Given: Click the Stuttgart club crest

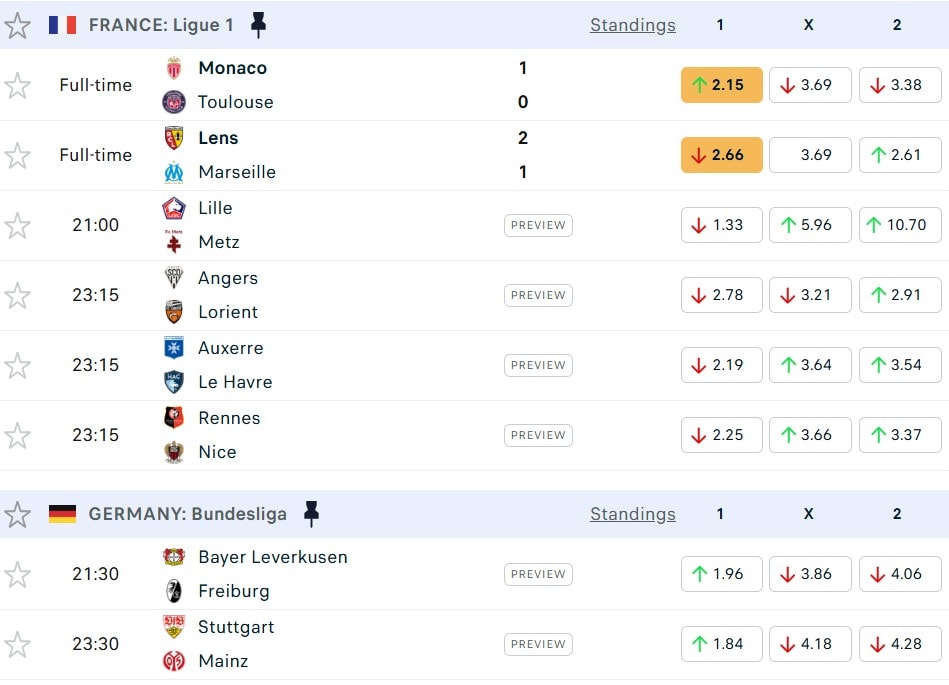Looking at the screenshot, I should [x=174, y=627].
